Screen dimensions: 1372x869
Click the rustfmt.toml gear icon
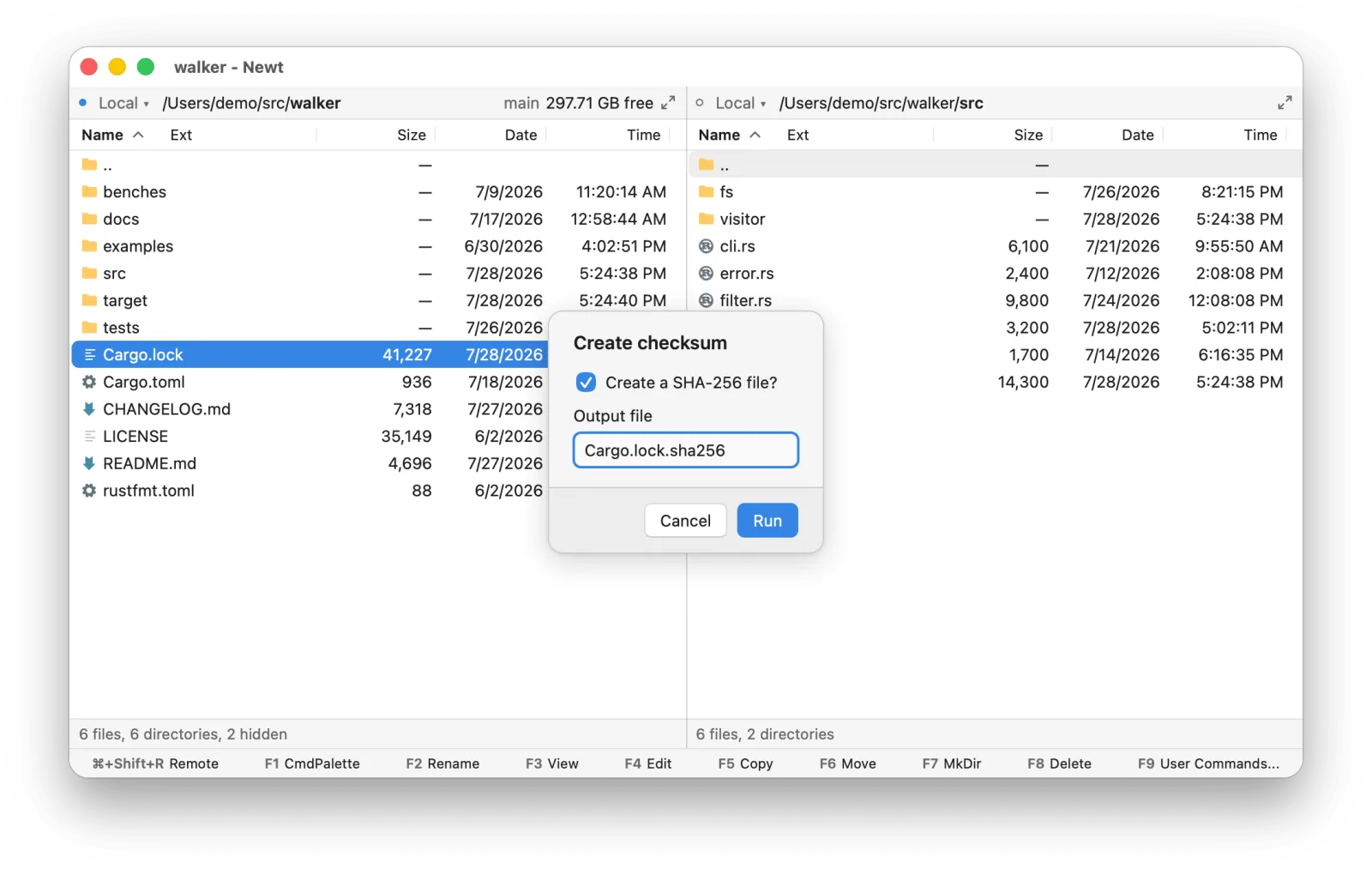[89, 491]
